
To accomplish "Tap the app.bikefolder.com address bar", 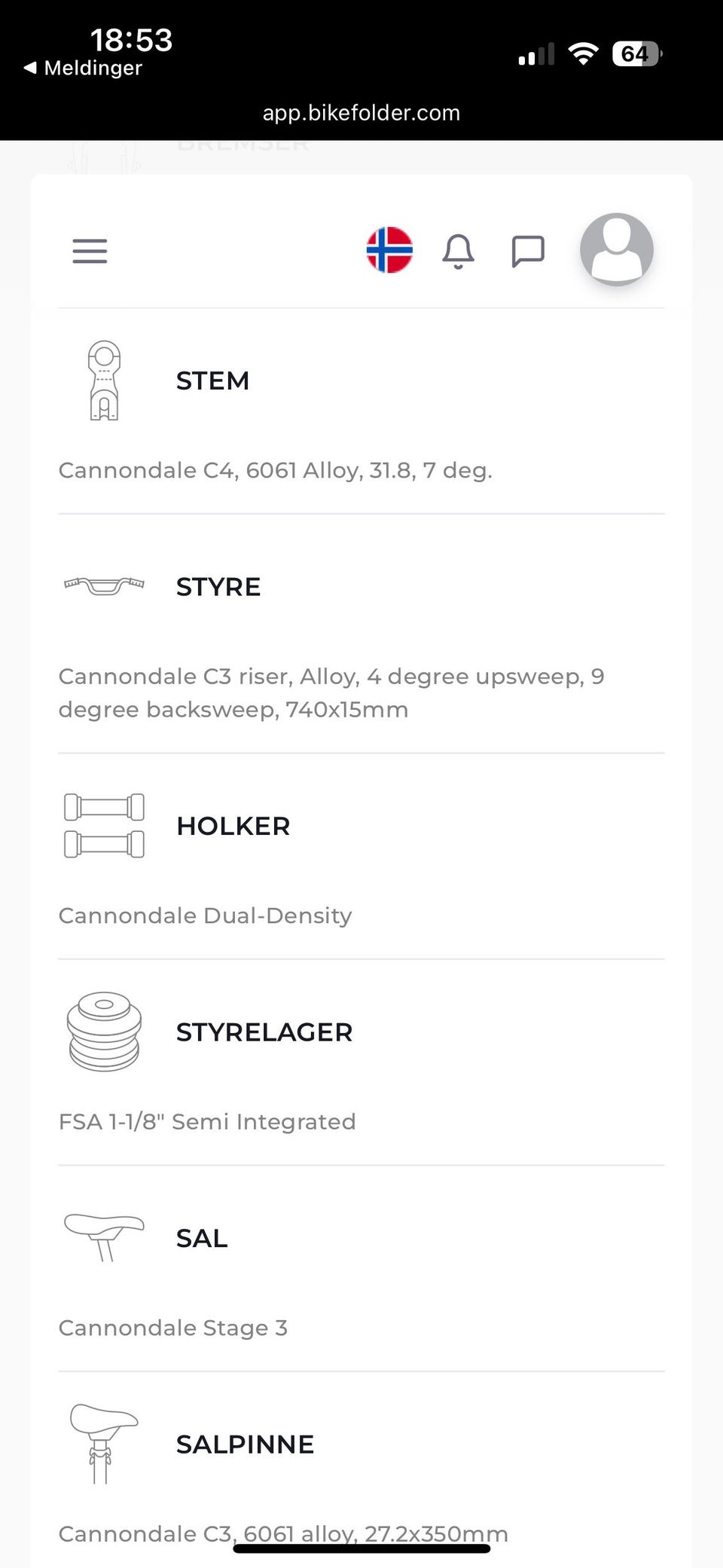I will 361,113.
